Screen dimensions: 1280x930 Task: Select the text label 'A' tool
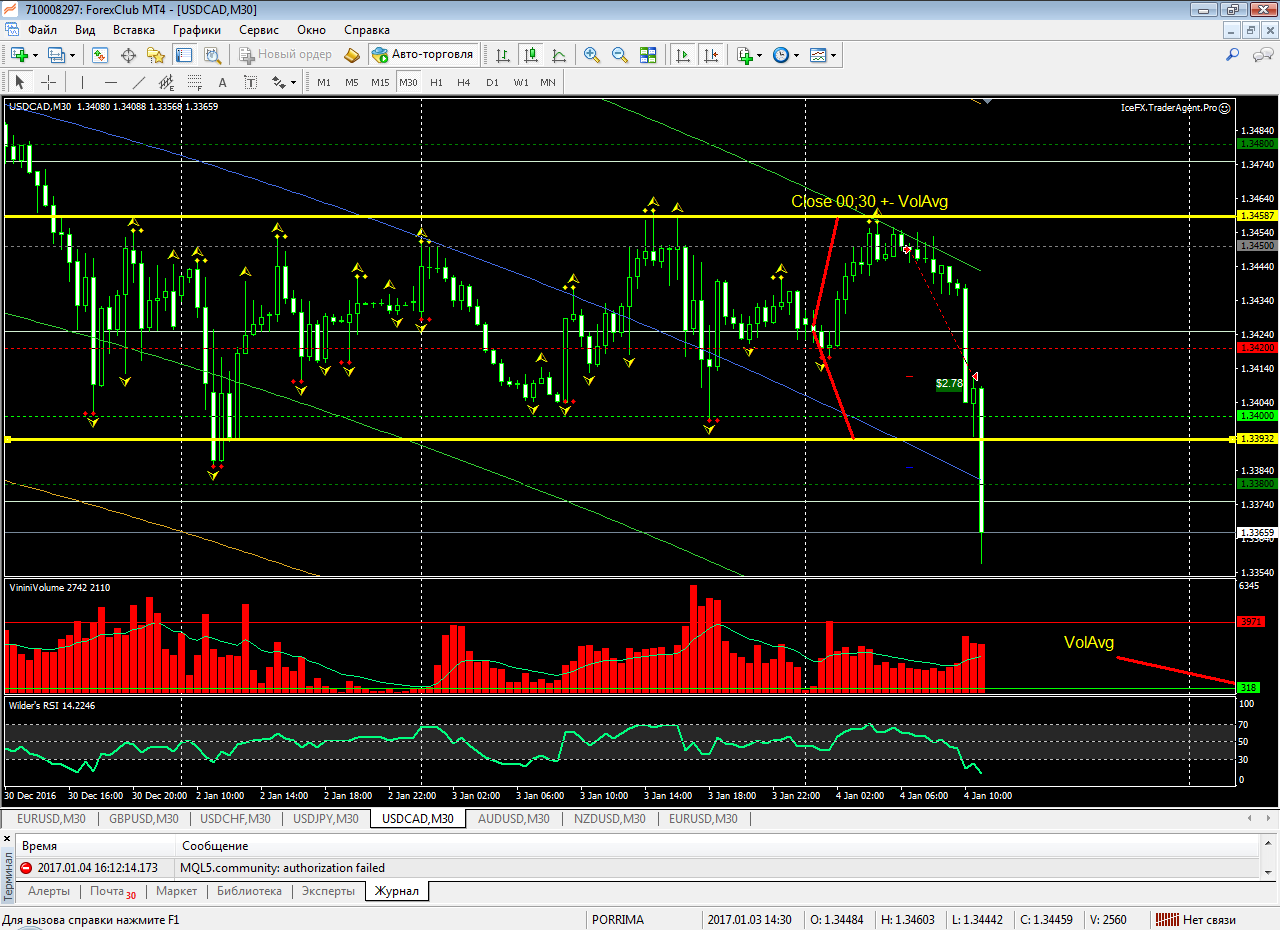click(x=222, y=82)
